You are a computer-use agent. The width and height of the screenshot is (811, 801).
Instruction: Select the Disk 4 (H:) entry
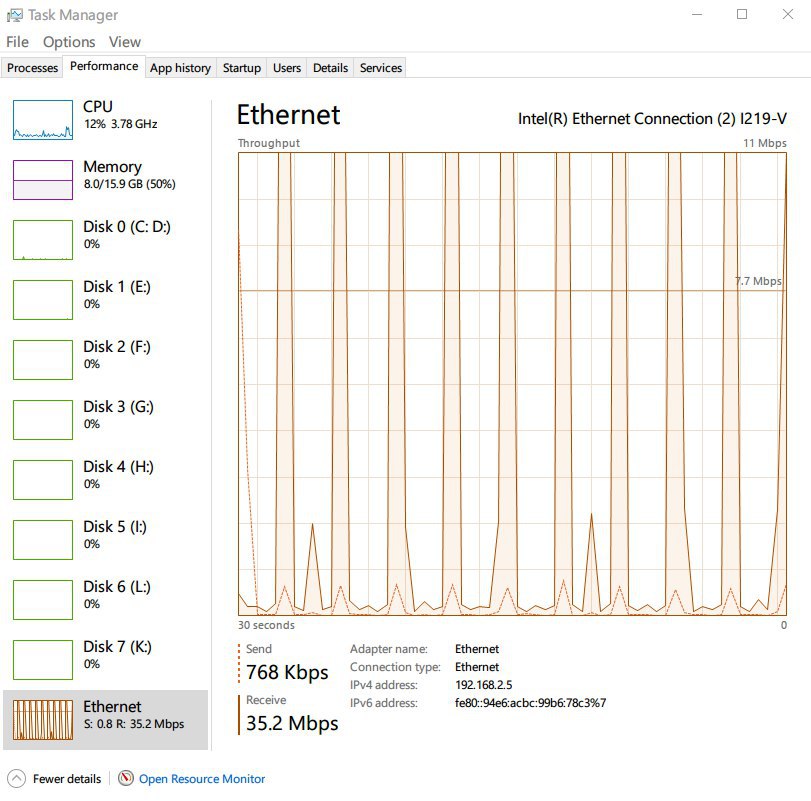pyautogui.click(x=105, y=479)
